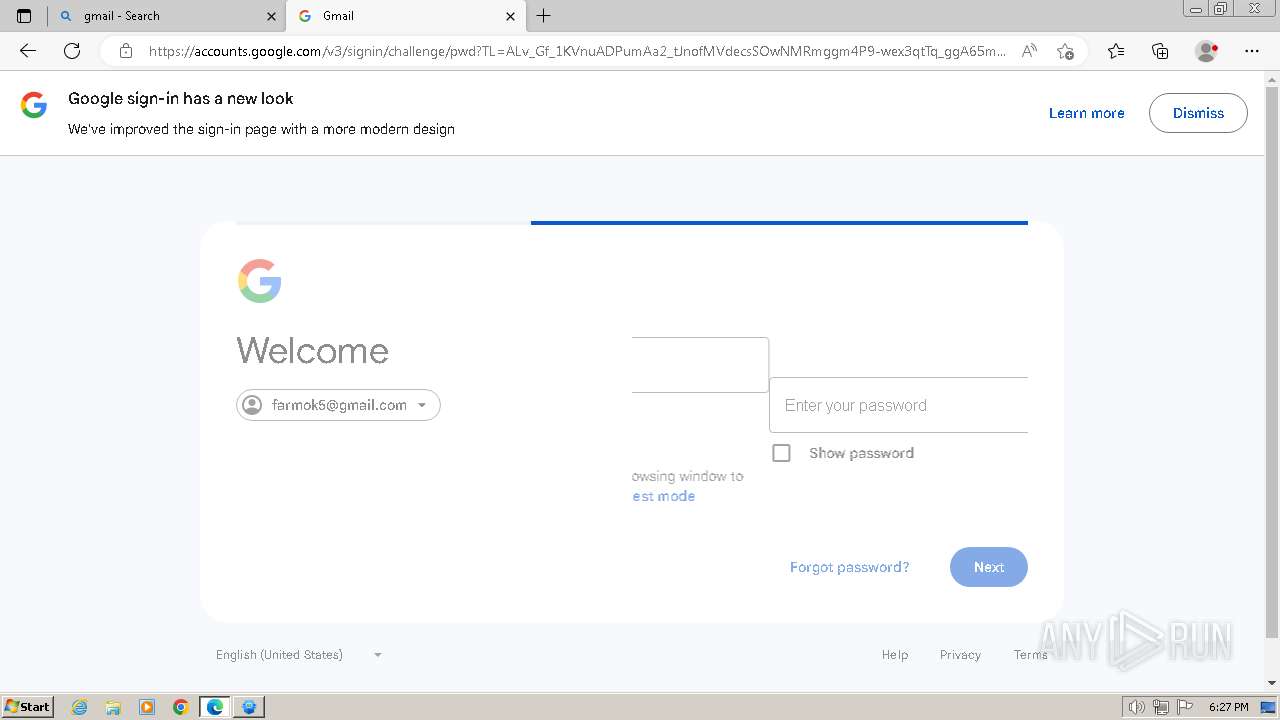Open Read aloud in address bar
The image size is (1280, 720).
(x=1029, y=51)
